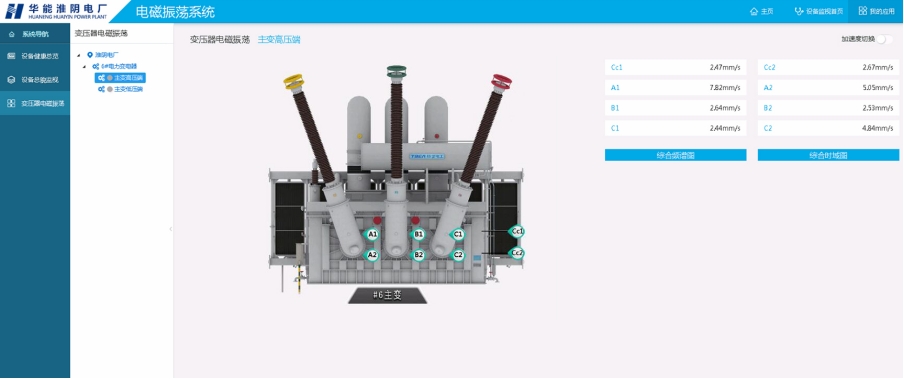Click the A1 sensor marker on the transformer

(x=372, y=234)
